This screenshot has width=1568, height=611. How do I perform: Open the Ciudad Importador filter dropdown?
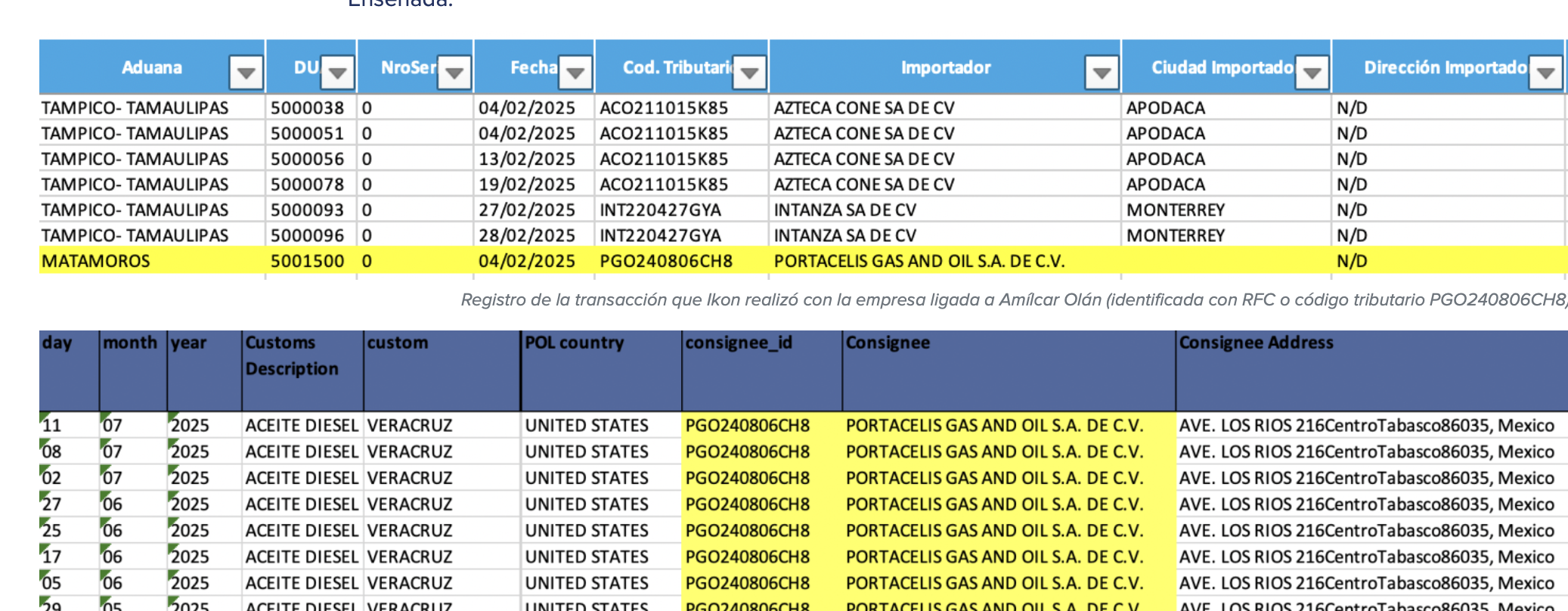coord(1312,73)
